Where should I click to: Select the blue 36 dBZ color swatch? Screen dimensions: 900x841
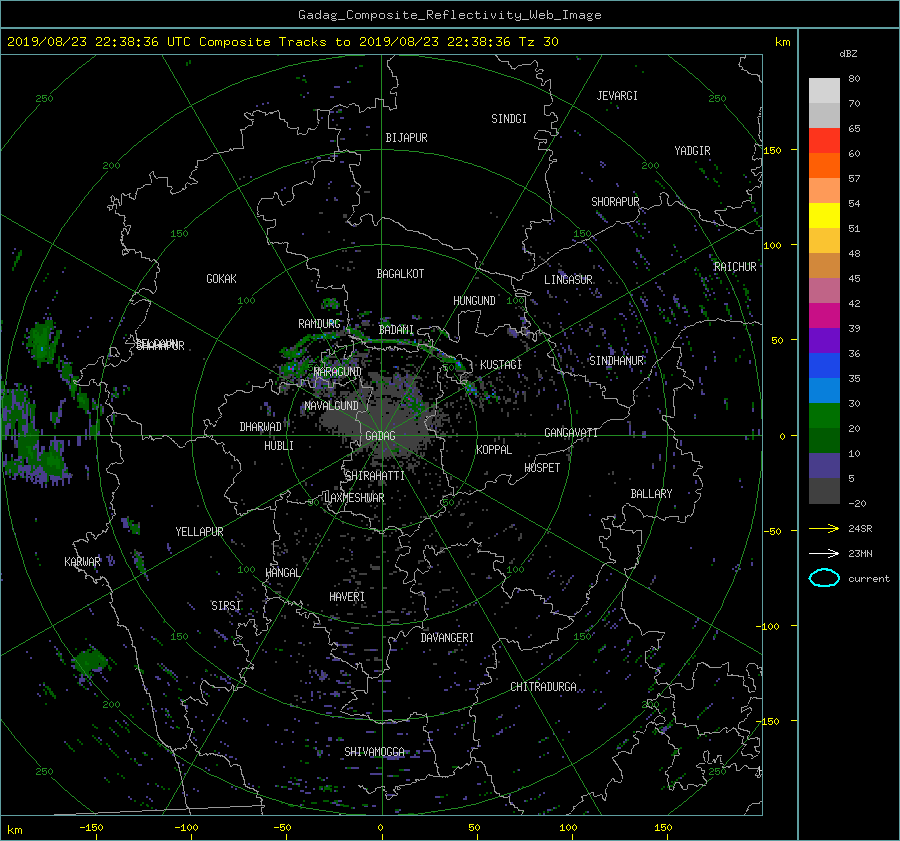[824, 365]
